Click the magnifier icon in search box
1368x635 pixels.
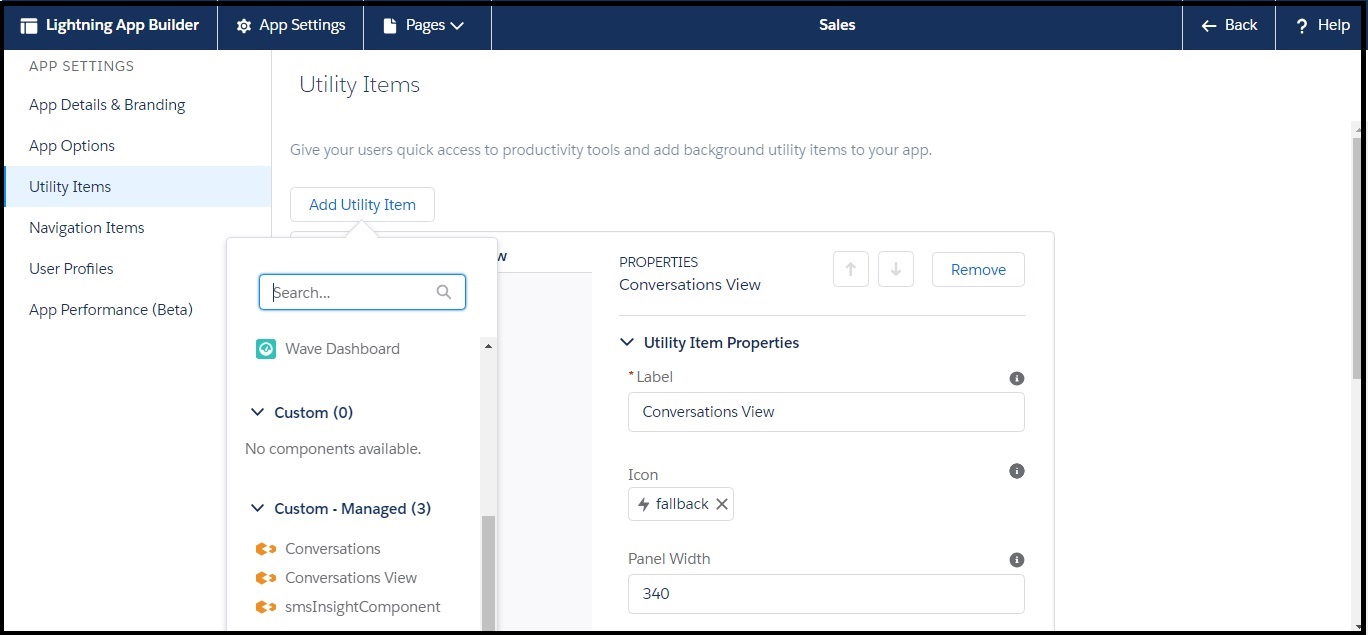coord(444,292)
